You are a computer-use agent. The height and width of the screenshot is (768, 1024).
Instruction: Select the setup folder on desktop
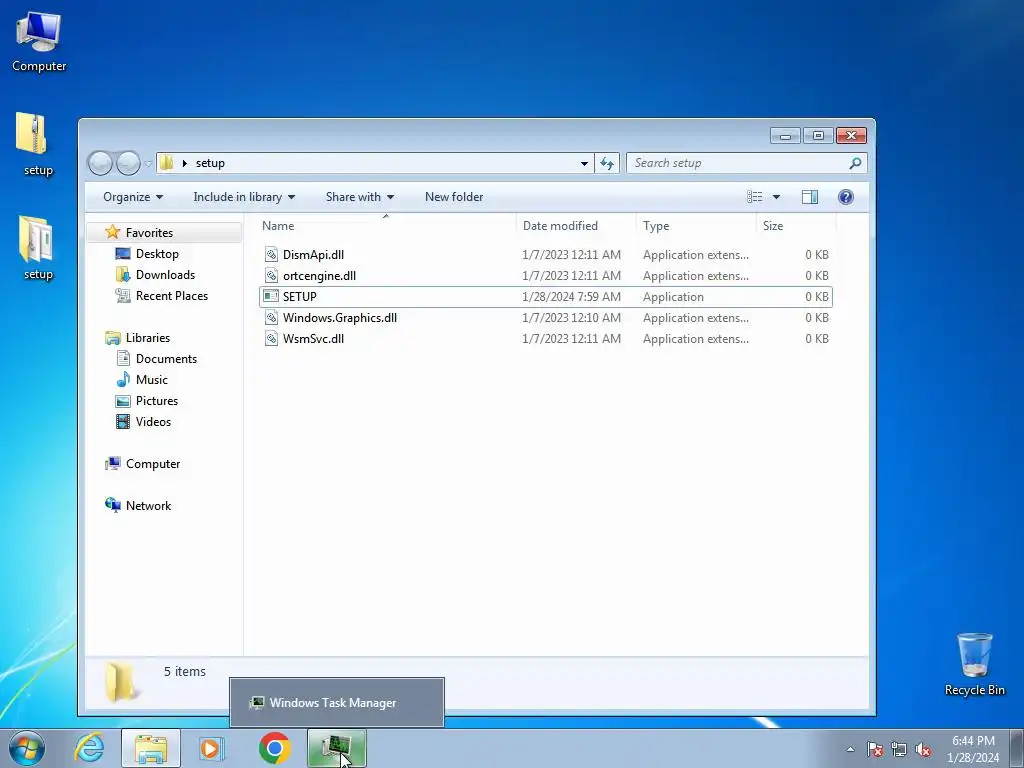click(37, 249)
